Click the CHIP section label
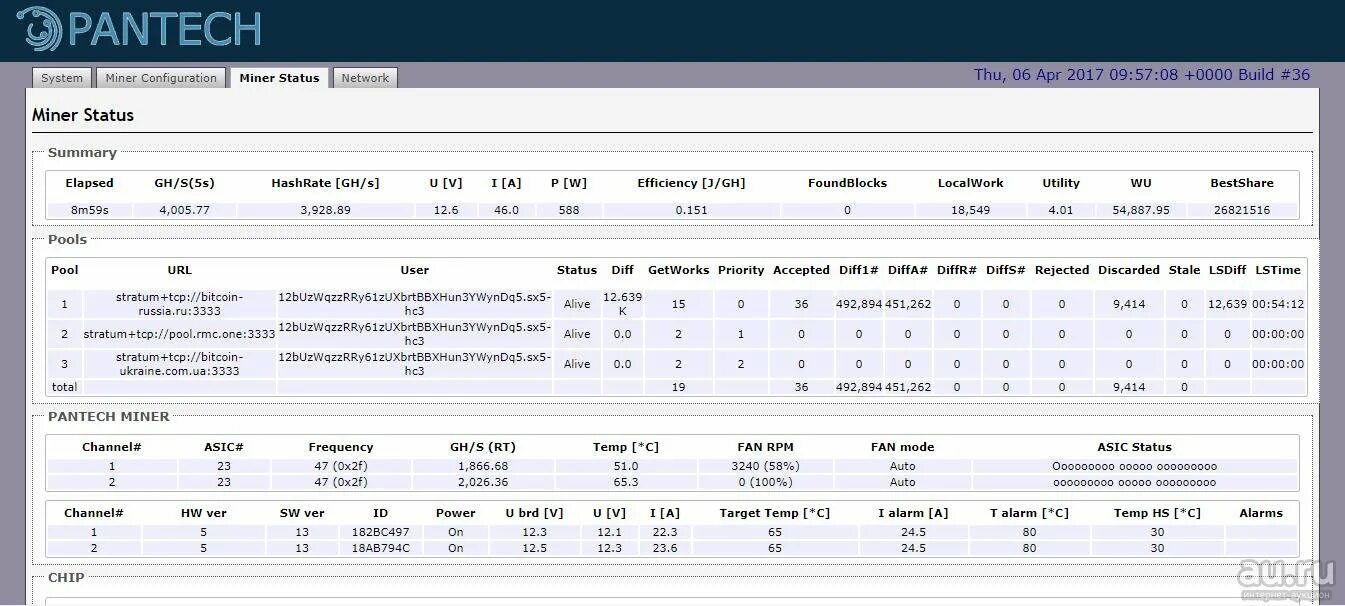Image resolution: width=1345 pixels, height=606 pixels. pos(66,577)
